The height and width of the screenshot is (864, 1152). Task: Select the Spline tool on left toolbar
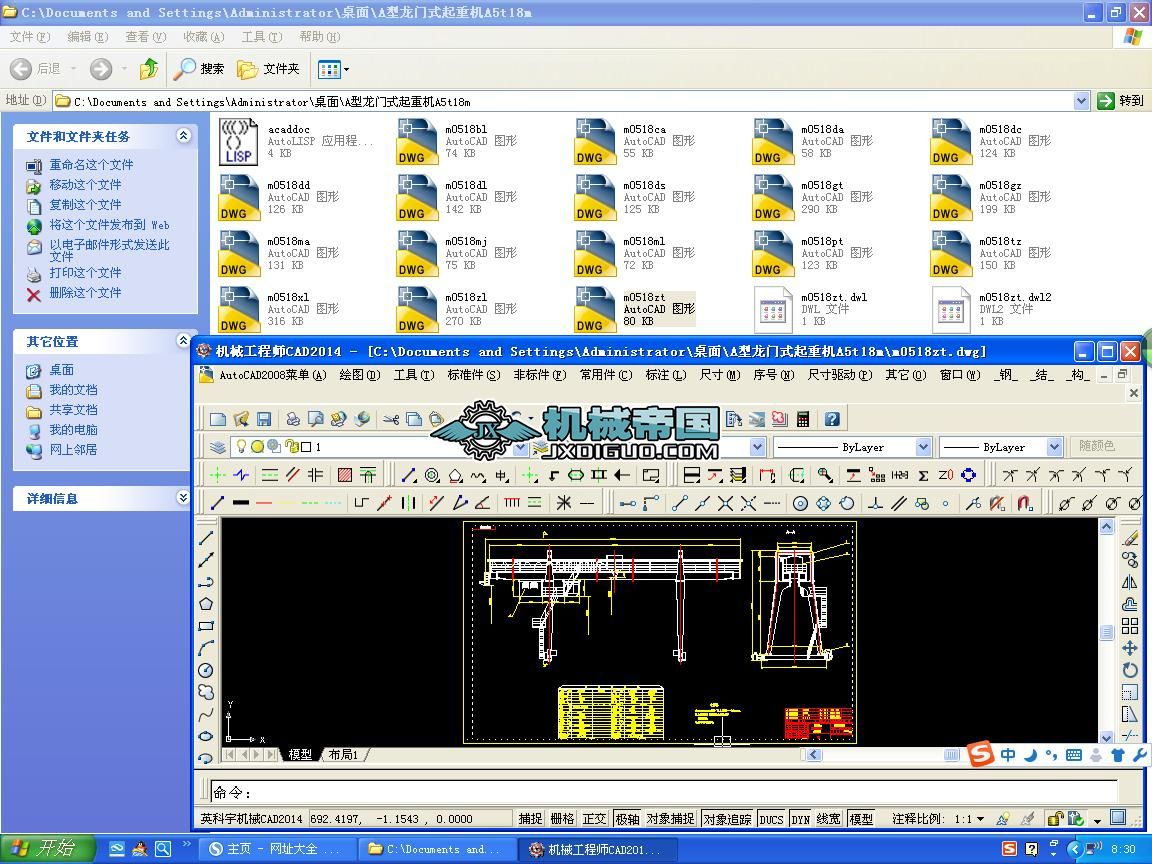(x=206, y=714)
